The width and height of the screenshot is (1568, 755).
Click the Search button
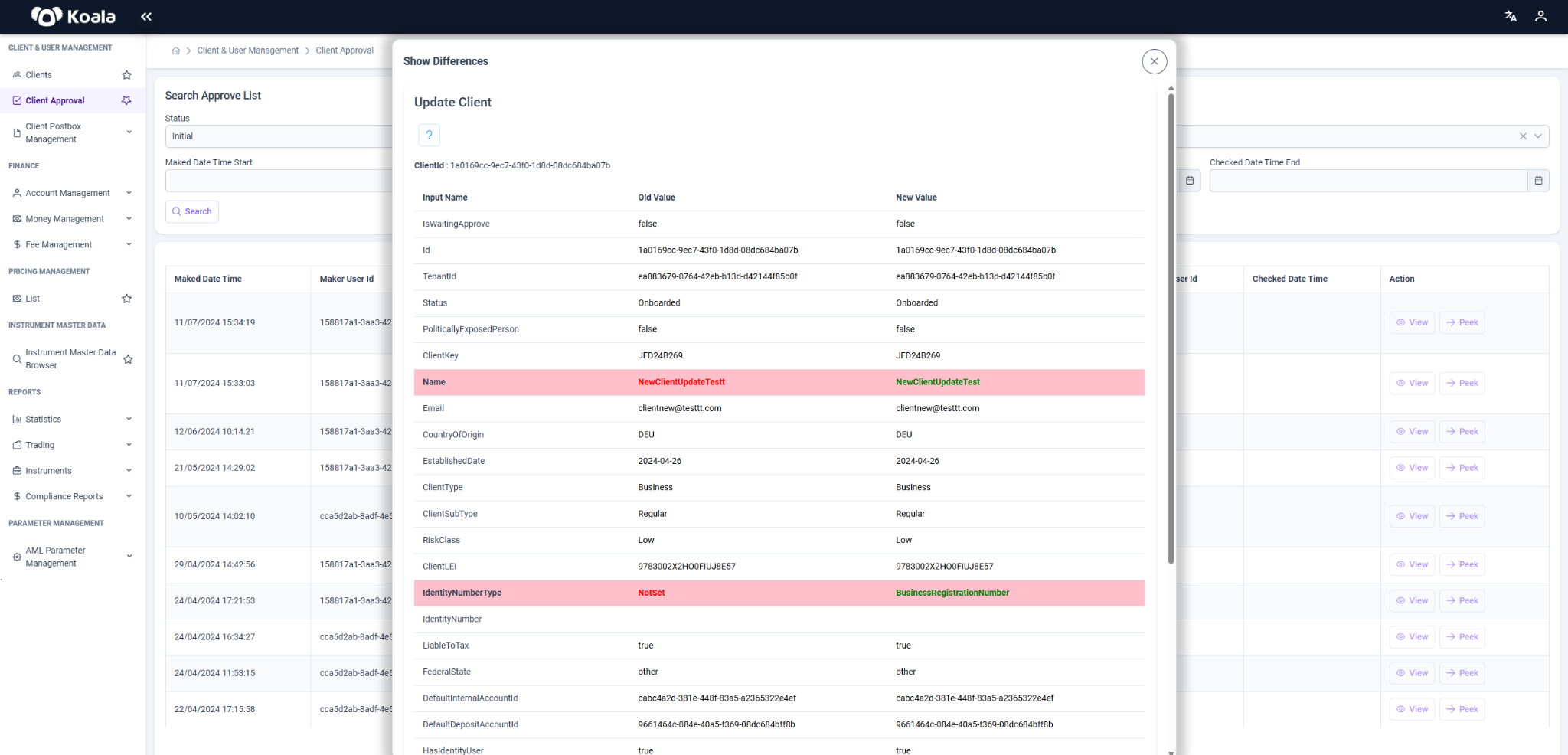(192, 211)
